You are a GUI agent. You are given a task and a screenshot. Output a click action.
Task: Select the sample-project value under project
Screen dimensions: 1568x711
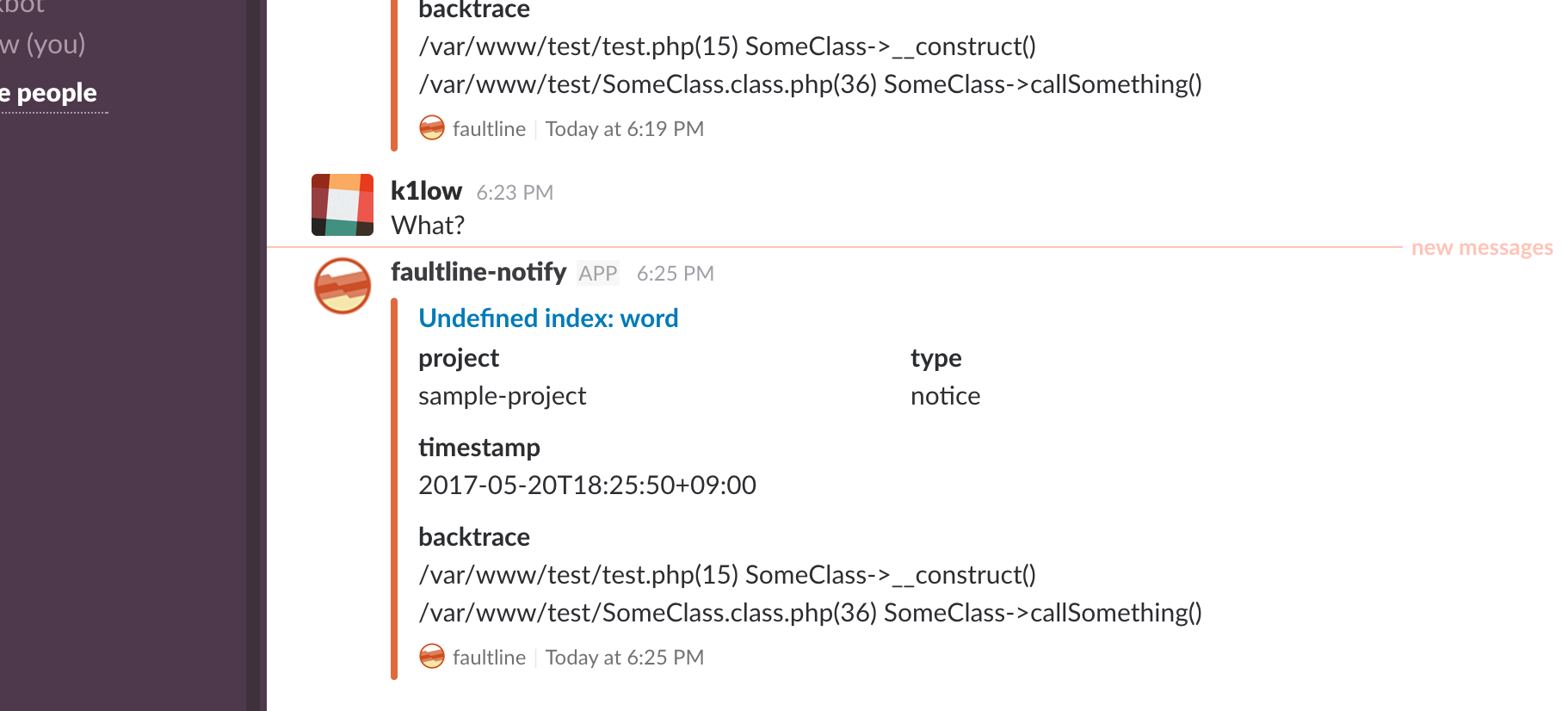tap(503, 396)
